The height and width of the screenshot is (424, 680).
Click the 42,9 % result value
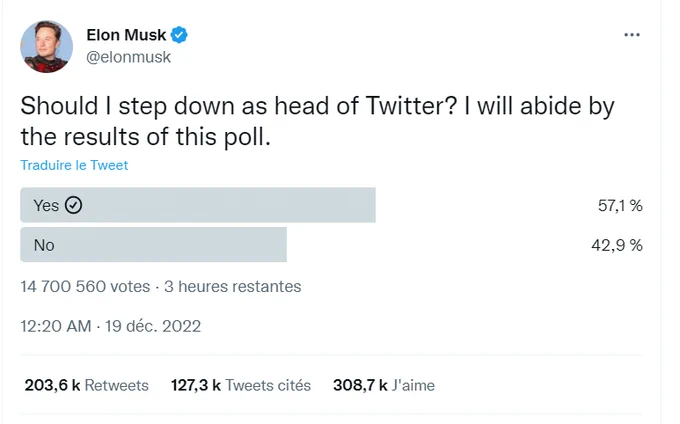pos(617,245)
